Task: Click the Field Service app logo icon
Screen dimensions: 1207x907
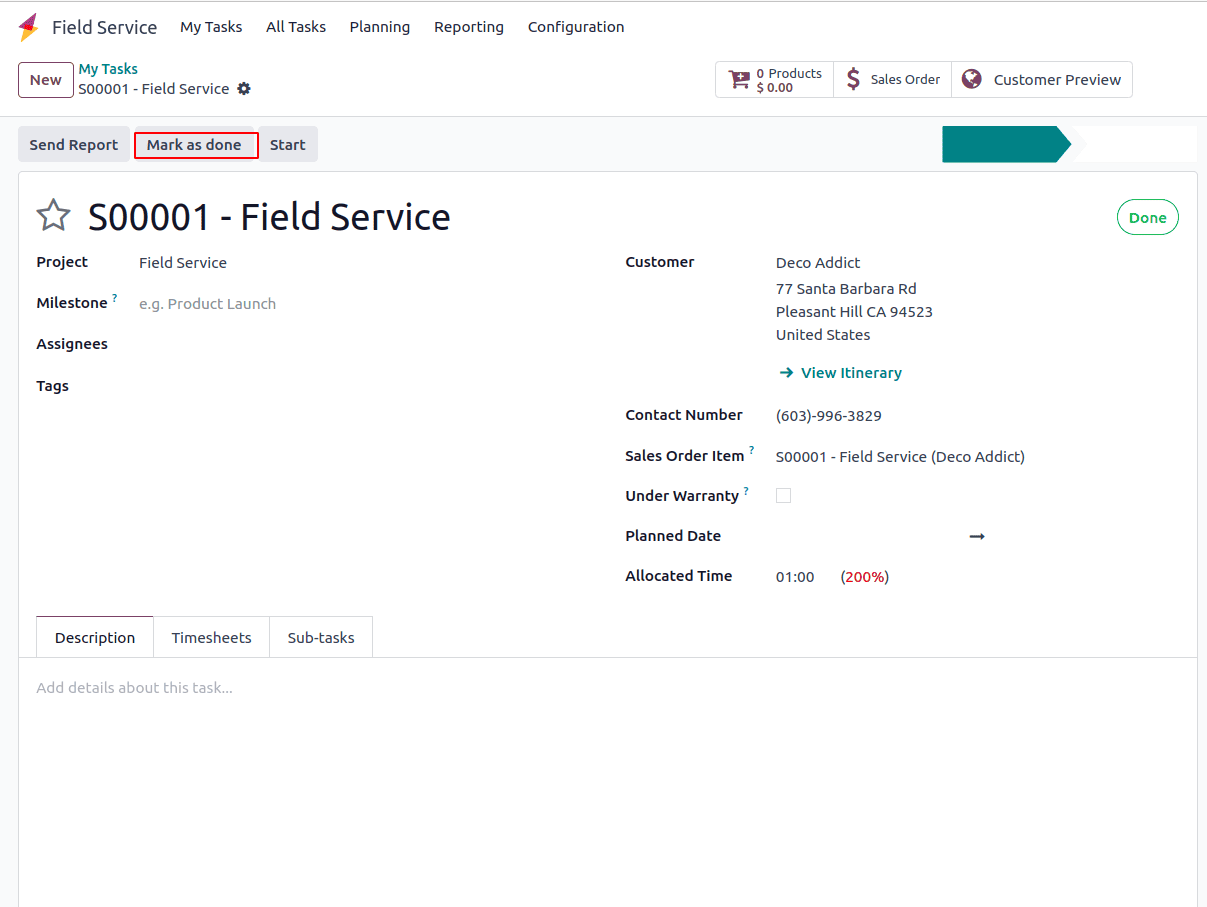Action: click(28, 27)
